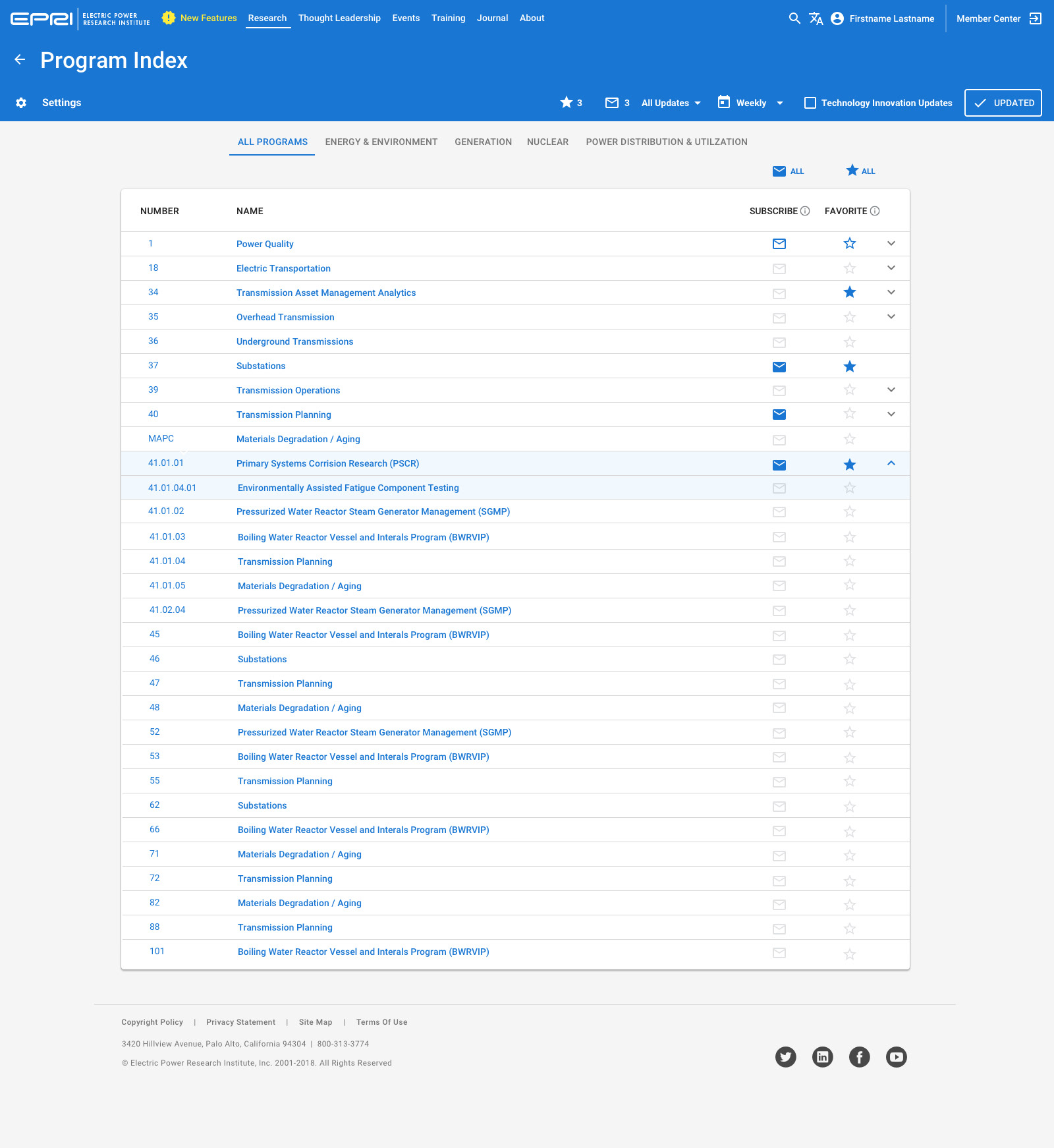Open Privacy Statement footer link
The height and width of the screenshot is (1148, 1054).
pyautogui.click(x=241, y=1022)
